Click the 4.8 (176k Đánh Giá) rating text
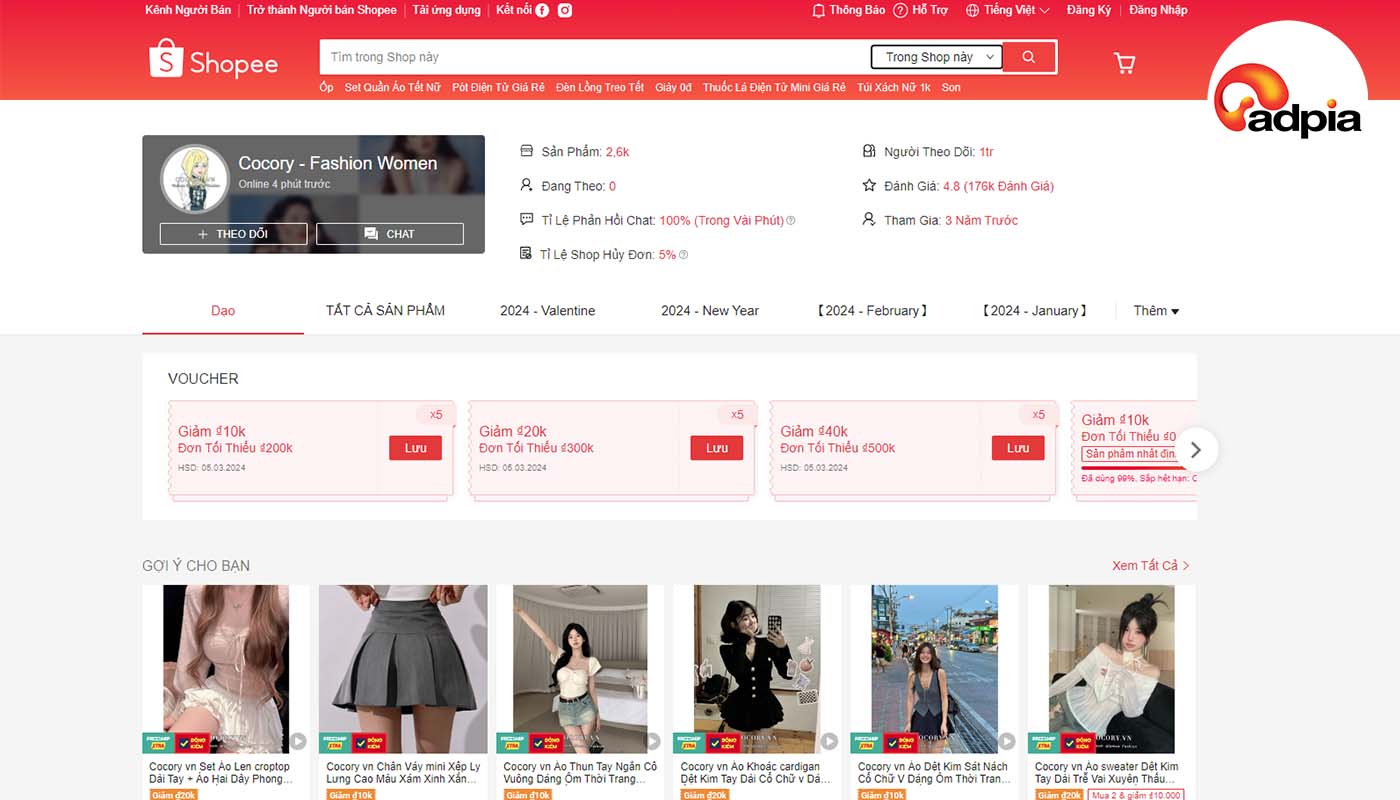 pyautogui.click(x=998, y=186)
